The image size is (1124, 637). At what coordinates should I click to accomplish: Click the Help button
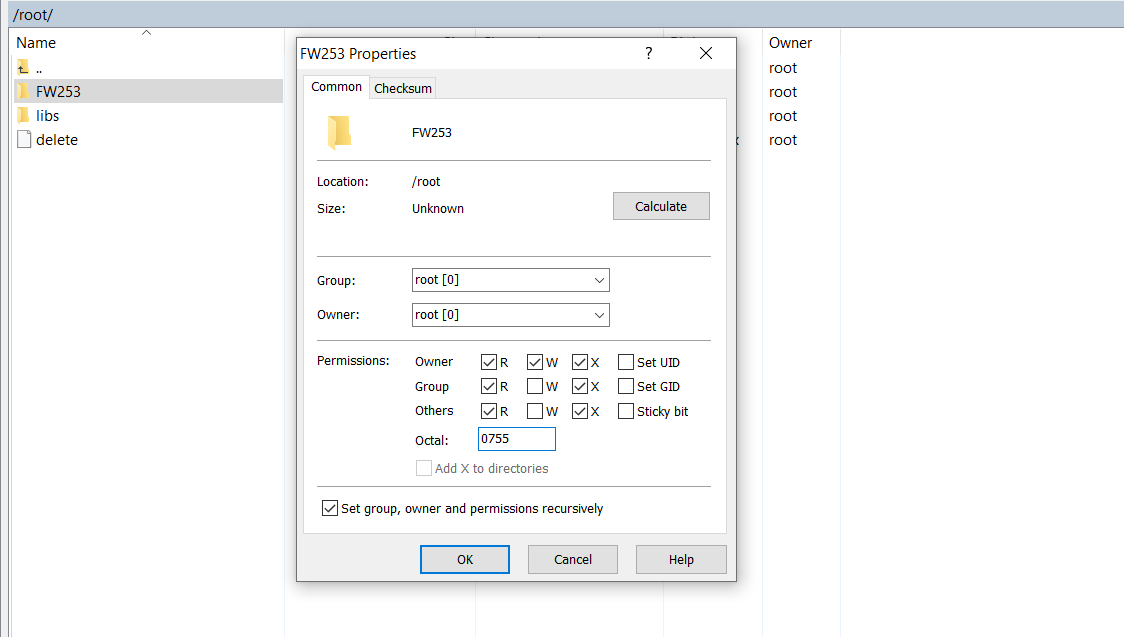[x=681, y=560]
